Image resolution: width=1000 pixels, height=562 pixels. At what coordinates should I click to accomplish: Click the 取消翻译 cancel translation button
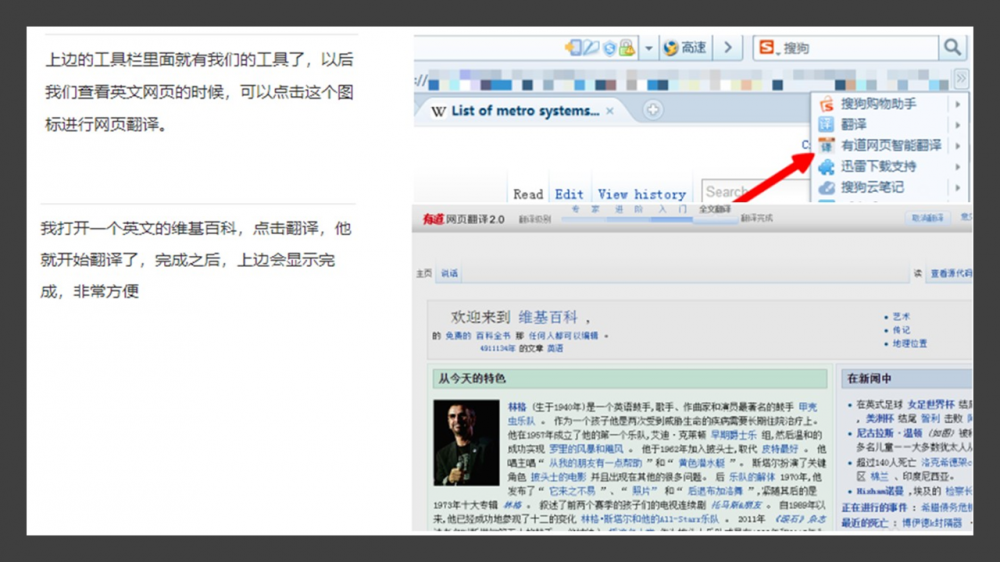pyautogui.click(x=927, y=218)
